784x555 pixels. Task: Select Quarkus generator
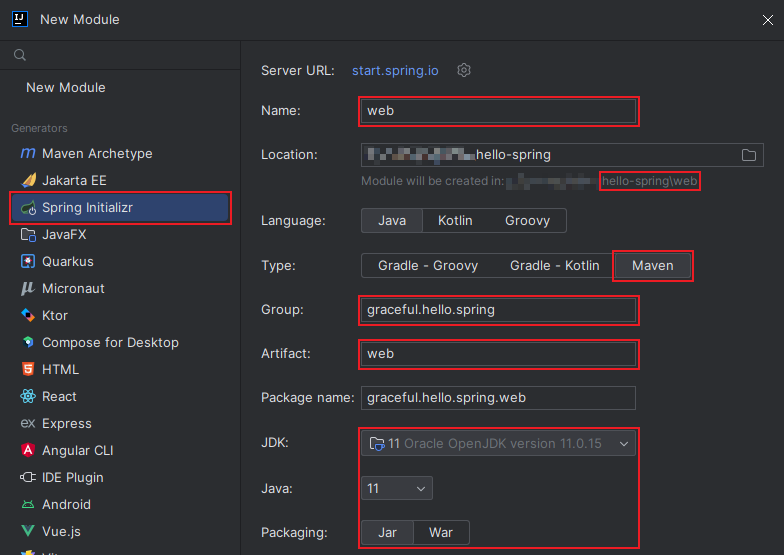(x=120, y=262)
